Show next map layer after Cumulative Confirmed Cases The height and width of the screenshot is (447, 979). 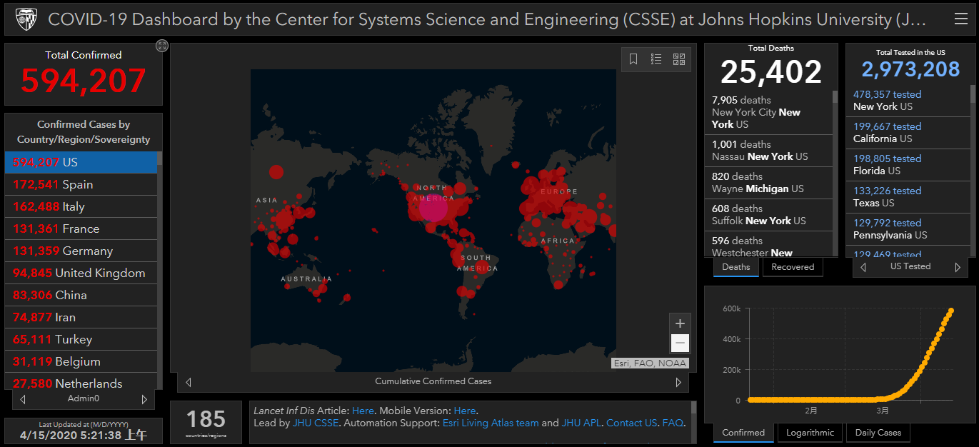click(678, 381)
